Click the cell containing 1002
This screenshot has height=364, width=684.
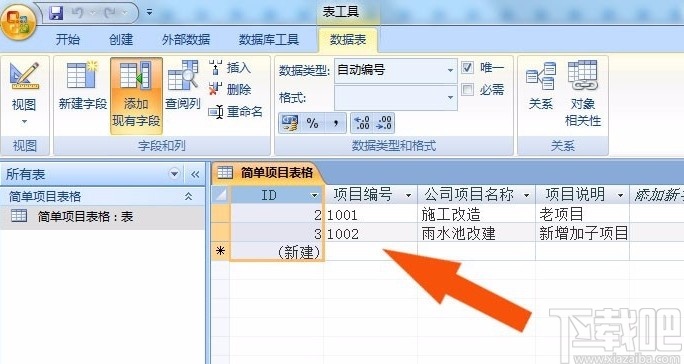click(370, 234)
